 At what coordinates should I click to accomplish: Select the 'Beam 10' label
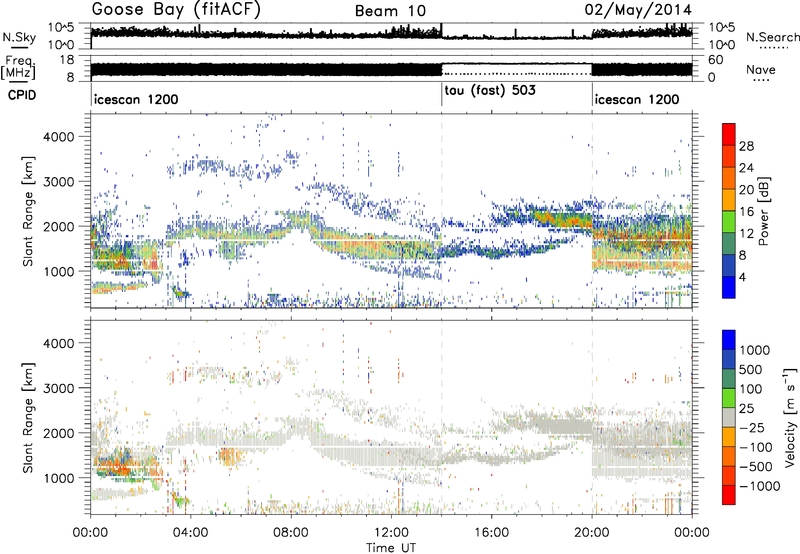390,11
